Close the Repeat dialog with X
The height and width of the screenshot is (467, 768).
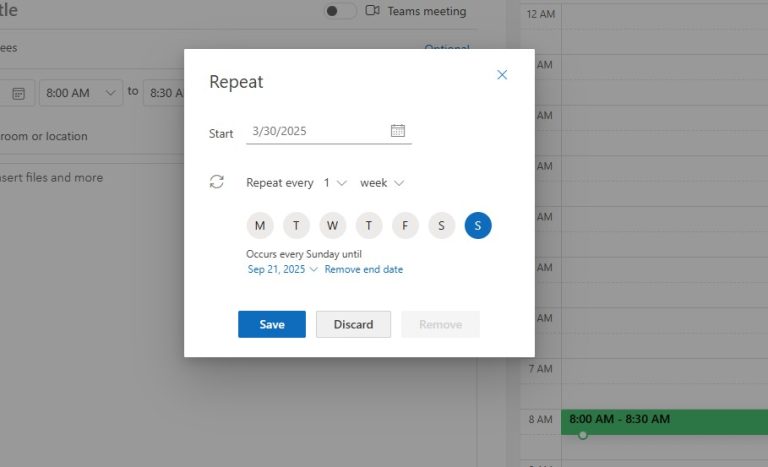(502, 75)
